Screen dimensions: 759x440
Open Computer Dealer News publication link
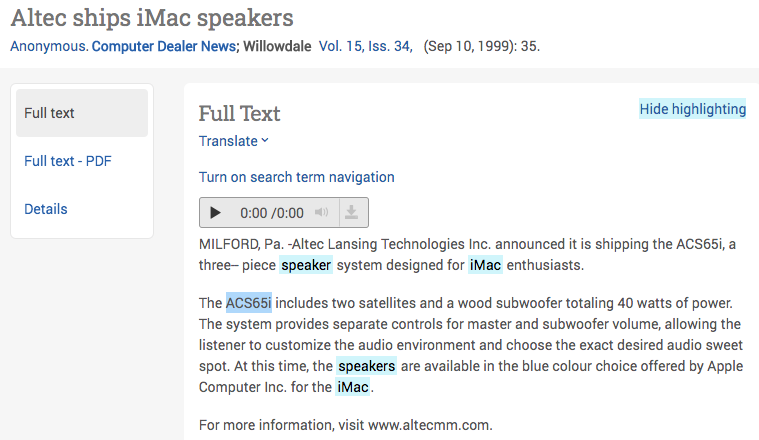(x=162, y=47)
